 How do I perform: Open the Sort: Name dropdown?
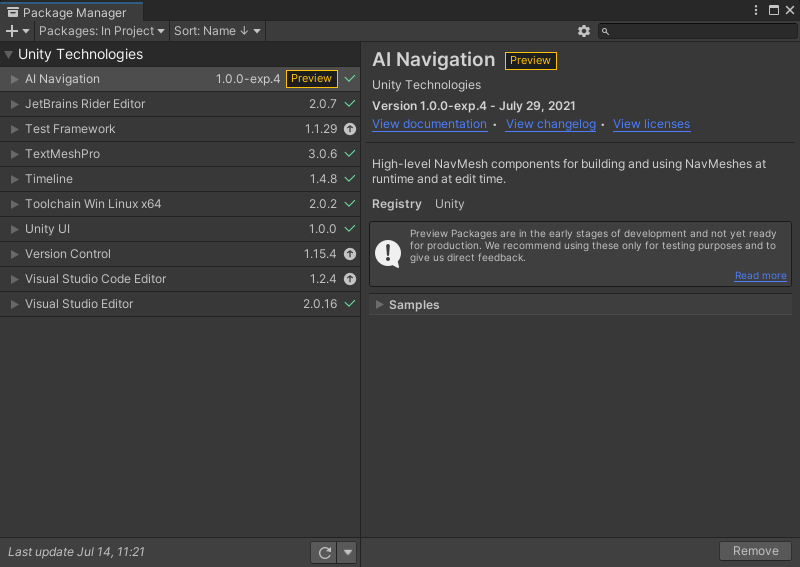tap(217, 31)
